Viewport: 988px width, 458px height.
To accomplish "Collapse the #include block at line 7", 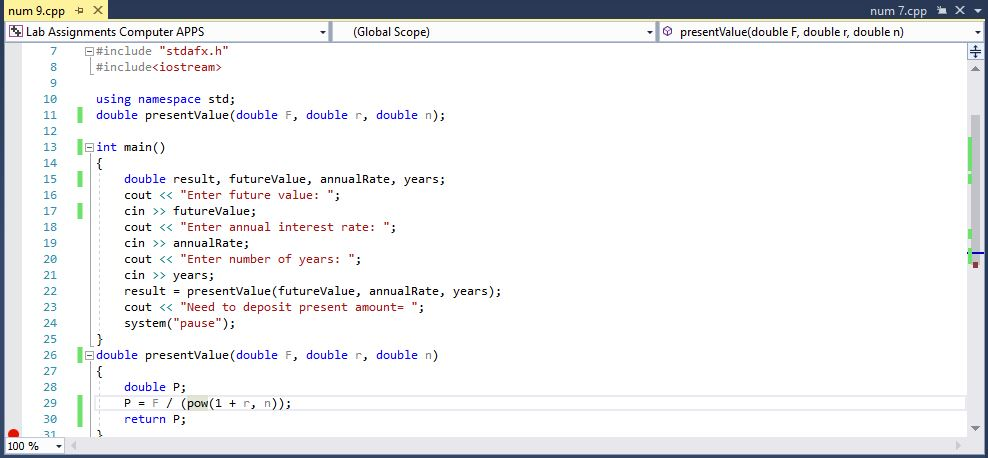I will click(x=89, y=52).
